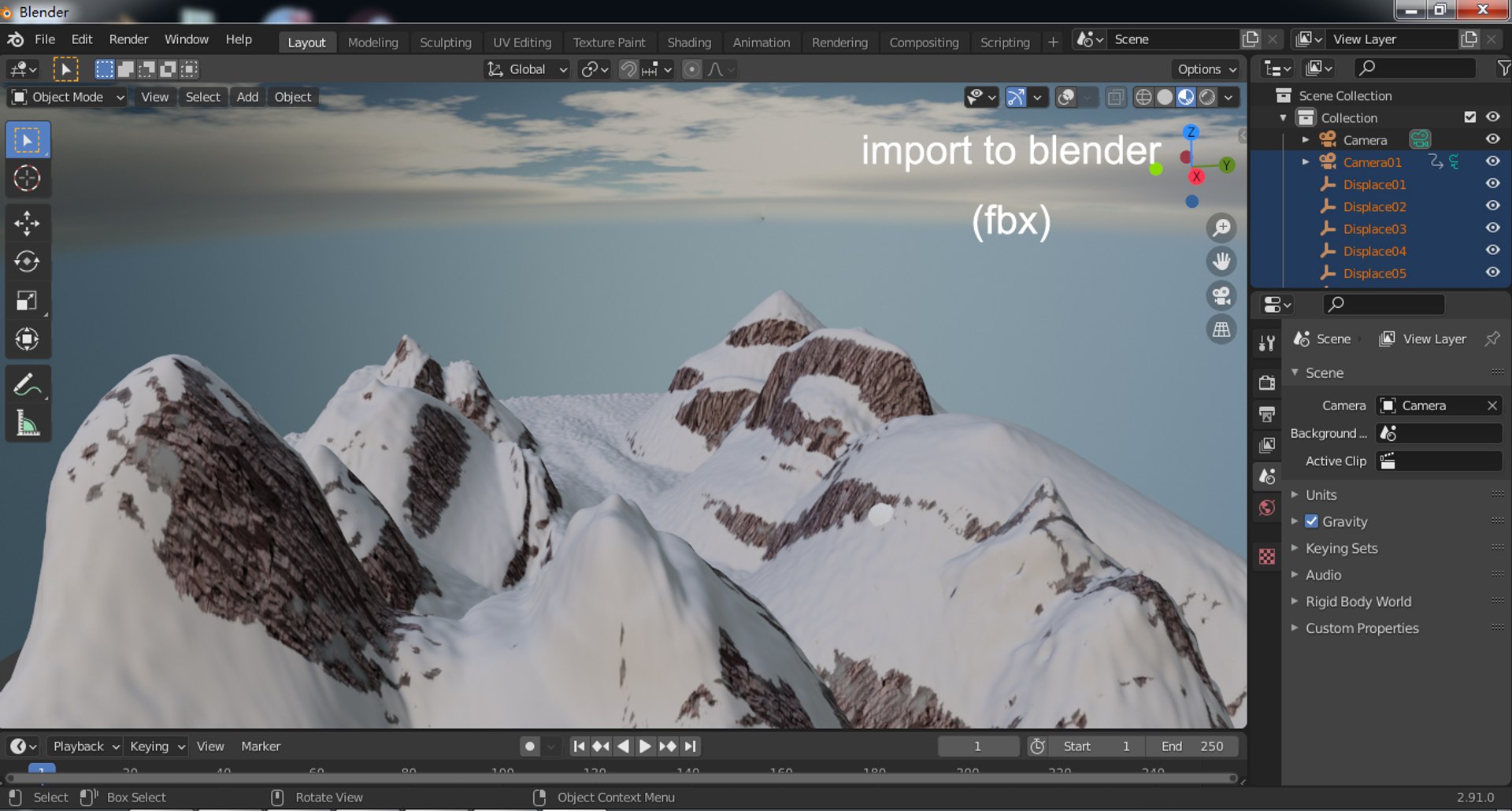This screenshot has height=811, width=1512.
Task: Toggle viewport overlays button
Action: tap(1066, 97)
